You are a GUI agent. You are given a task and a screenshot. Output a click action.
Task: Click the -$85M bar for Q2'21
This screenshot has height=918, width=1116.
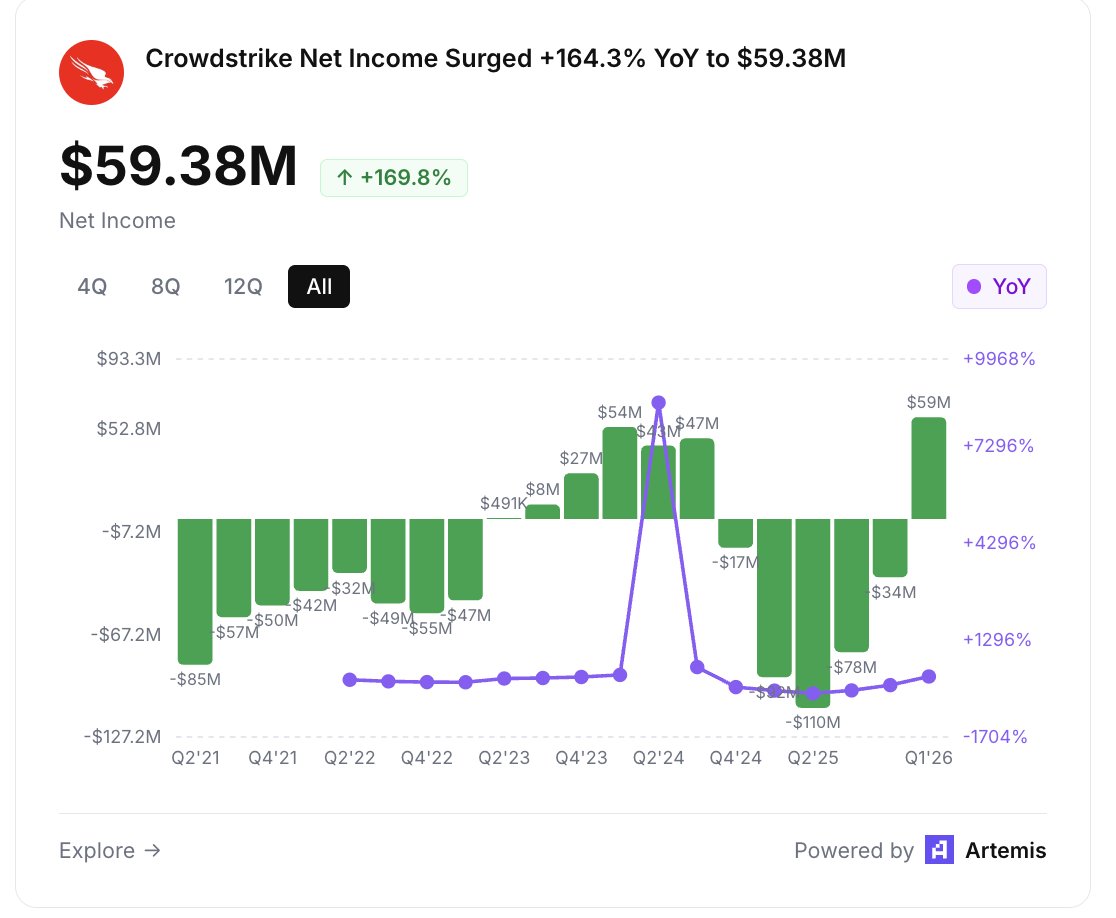click(x=195, y=591)
